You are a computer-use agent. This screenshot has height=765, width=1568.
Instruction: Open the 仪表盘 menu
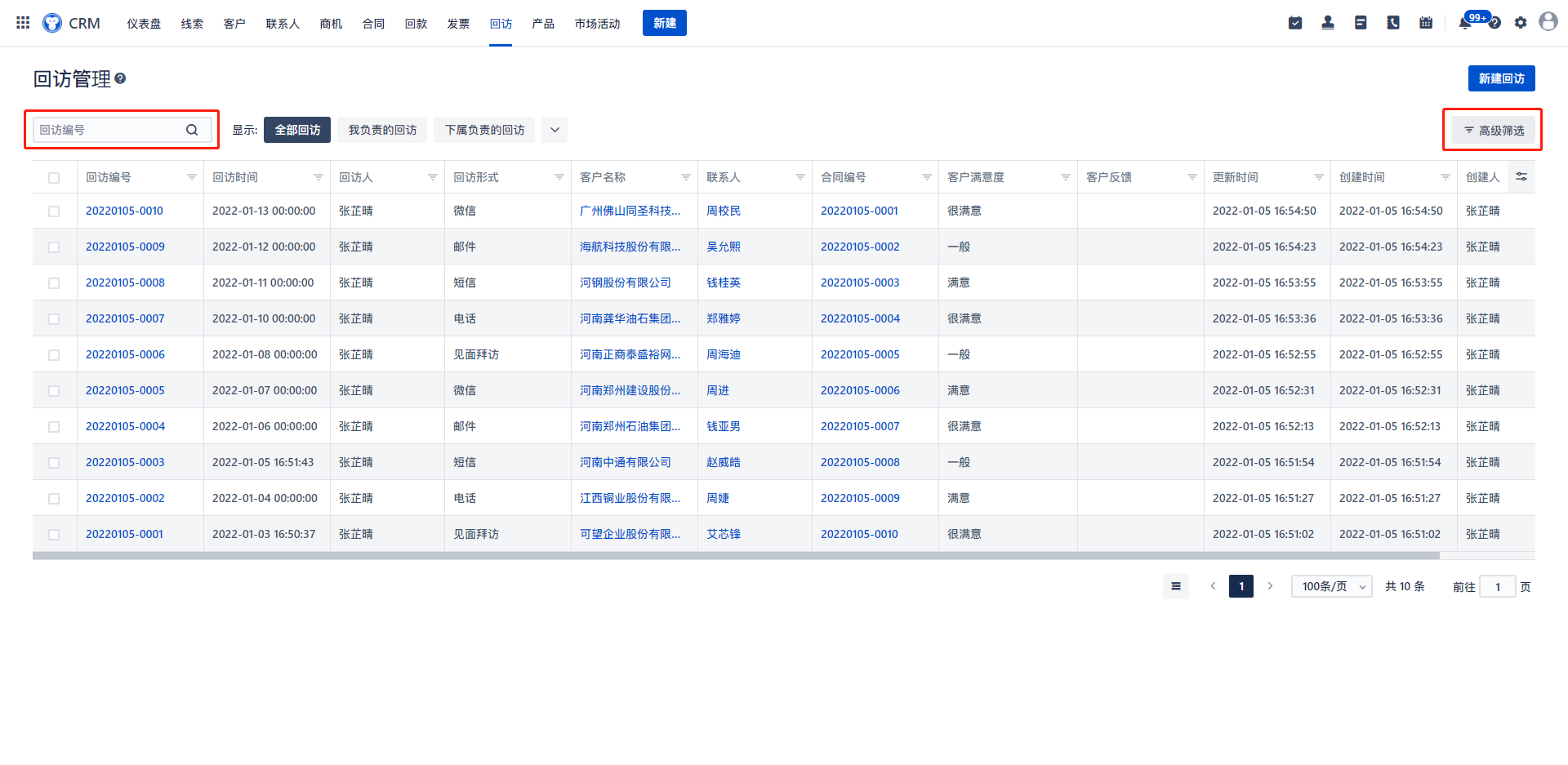point(144,24)
